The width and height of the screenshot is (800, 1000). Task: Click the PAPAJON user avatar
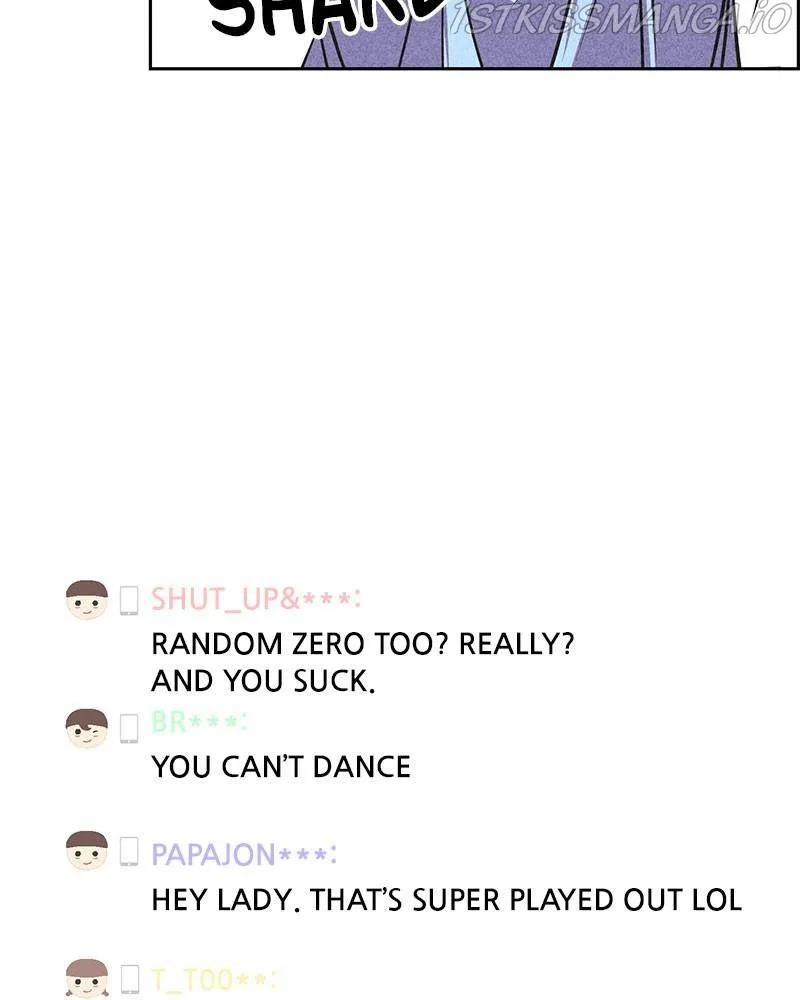(87, 851)
